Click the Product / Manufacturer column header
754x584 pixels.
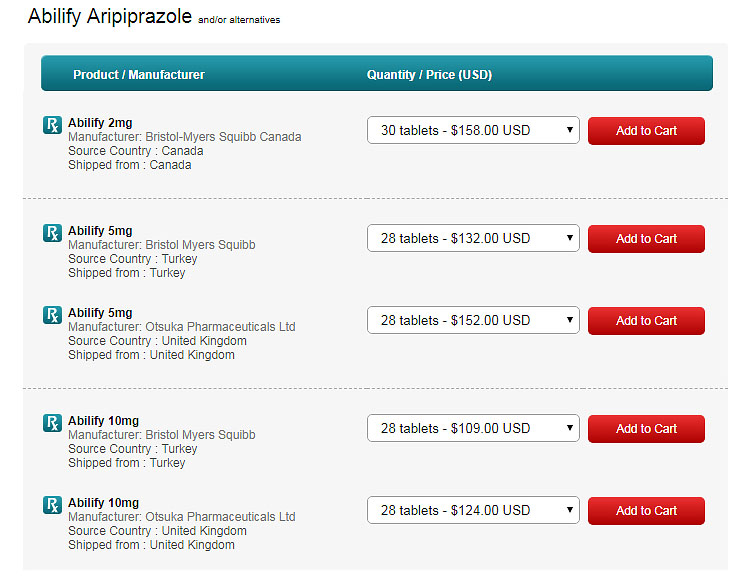pos(139,75)
